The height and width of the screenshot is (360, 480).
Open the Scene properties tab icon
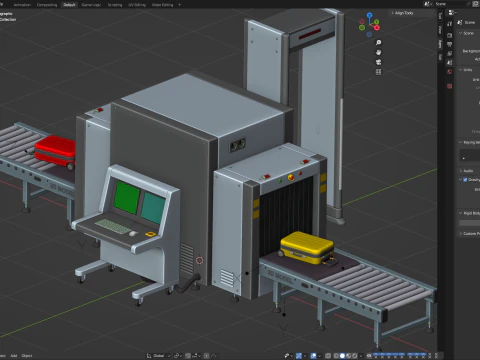tap(450, 62)
